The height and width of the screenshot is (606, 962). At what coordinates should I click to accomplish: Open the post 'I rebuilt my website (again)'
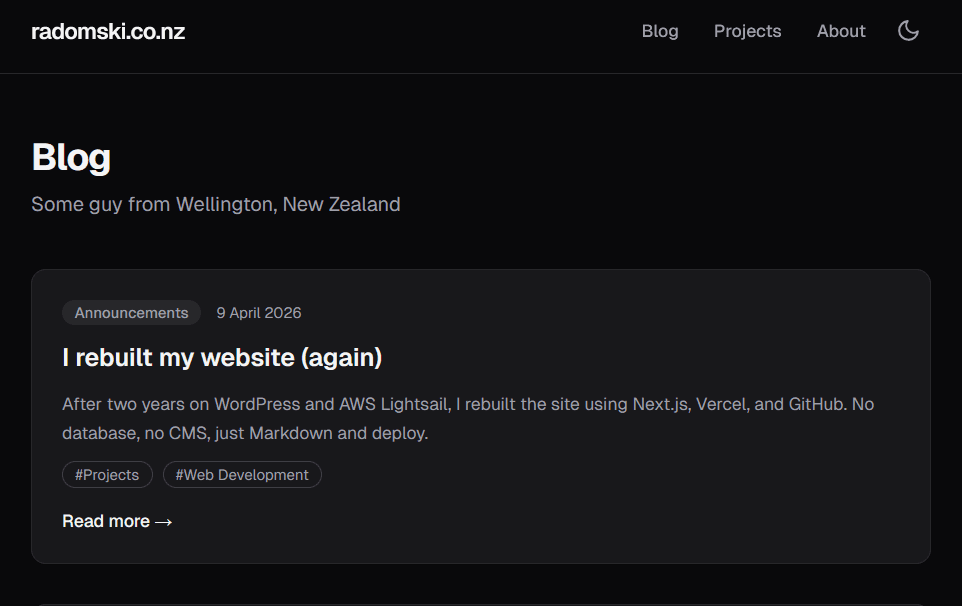224,357
